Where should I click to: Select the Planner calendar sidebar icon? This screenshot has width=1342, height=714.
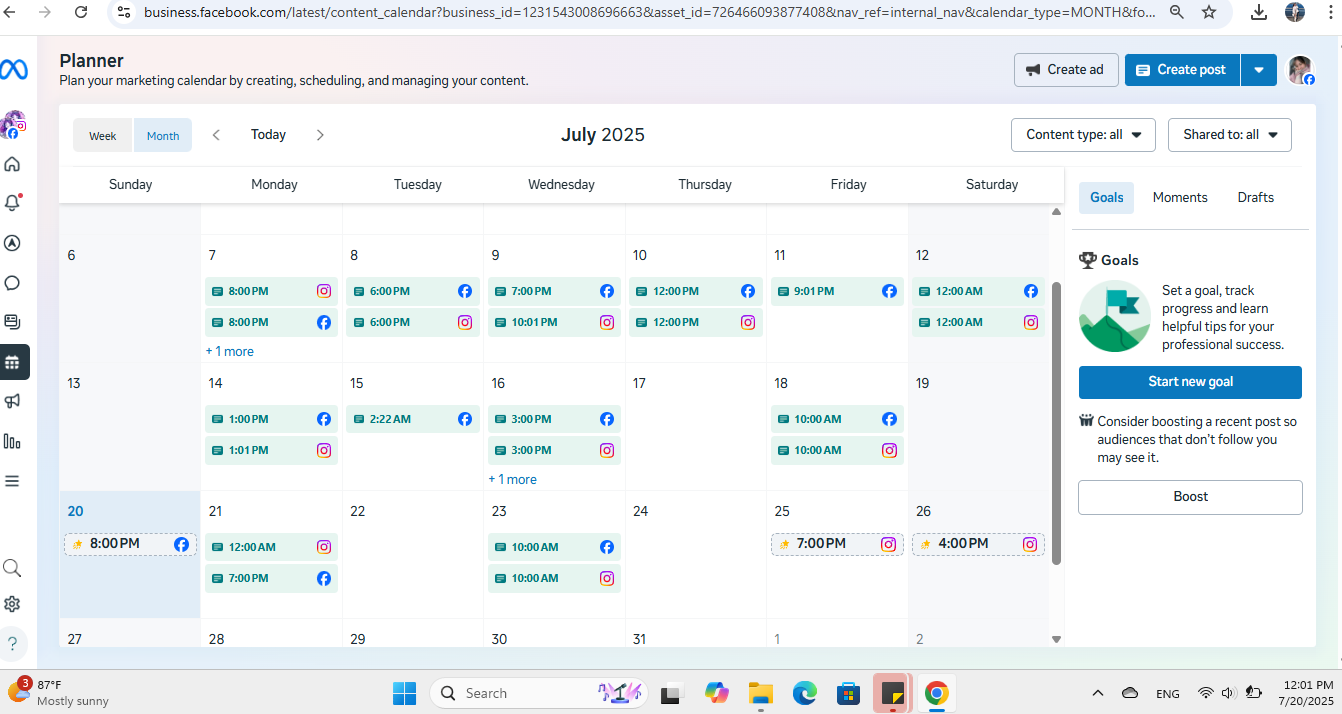[13, 362]
